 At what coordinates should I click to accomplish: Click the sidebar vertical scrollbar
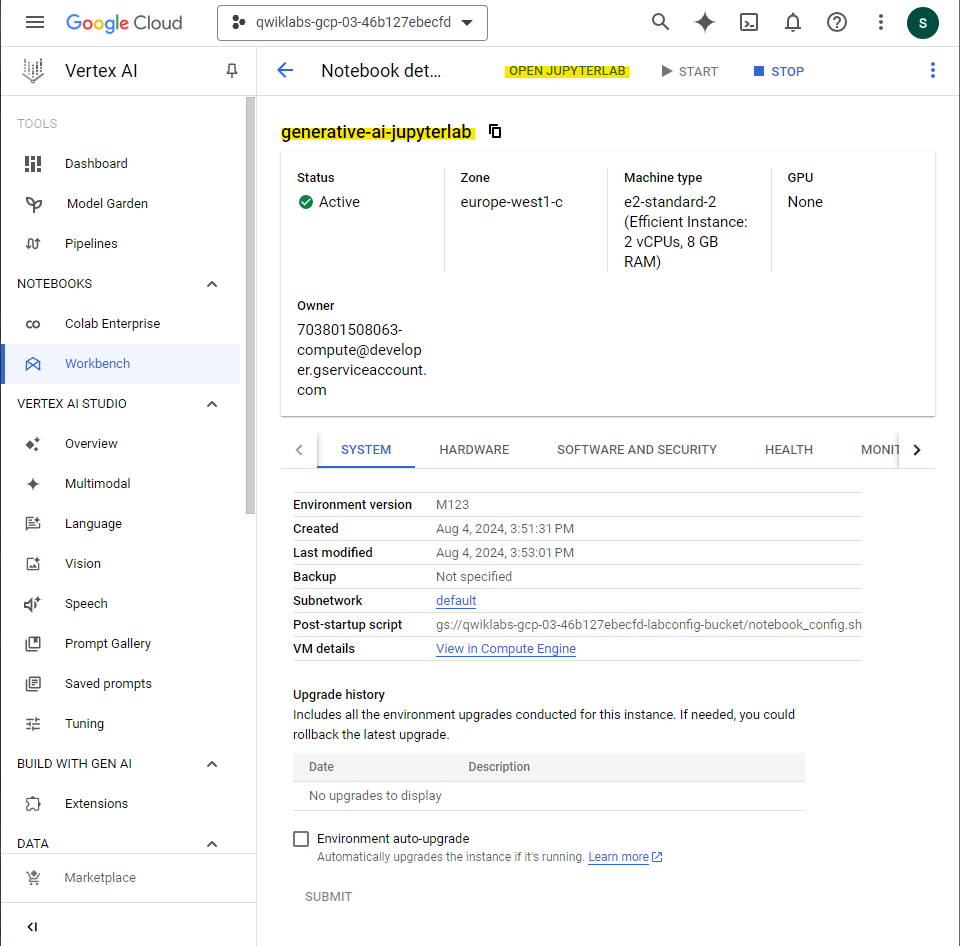(x=250, y=306)
